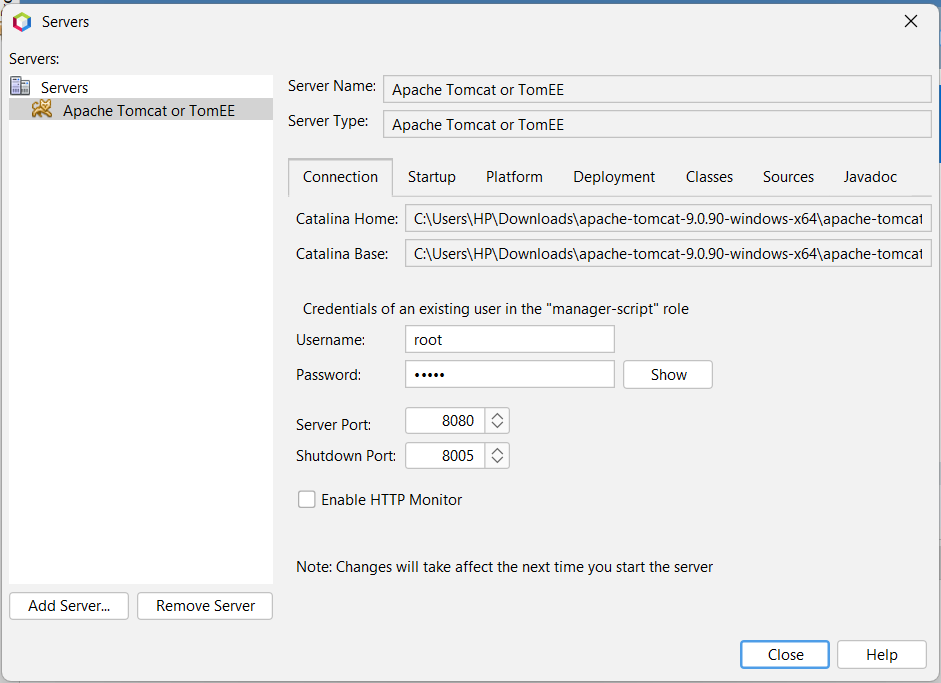The height and width of the screenshot is (683, 941).
Task: Increase the Server Port value with up arrow
Action: 497,415
